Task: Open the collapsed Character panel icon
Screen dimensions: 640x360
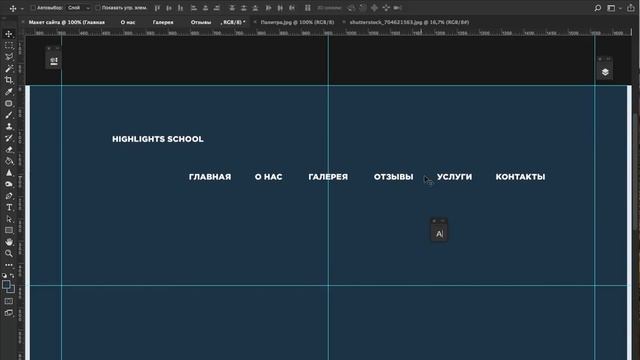Action: click(x=439, y=234)
